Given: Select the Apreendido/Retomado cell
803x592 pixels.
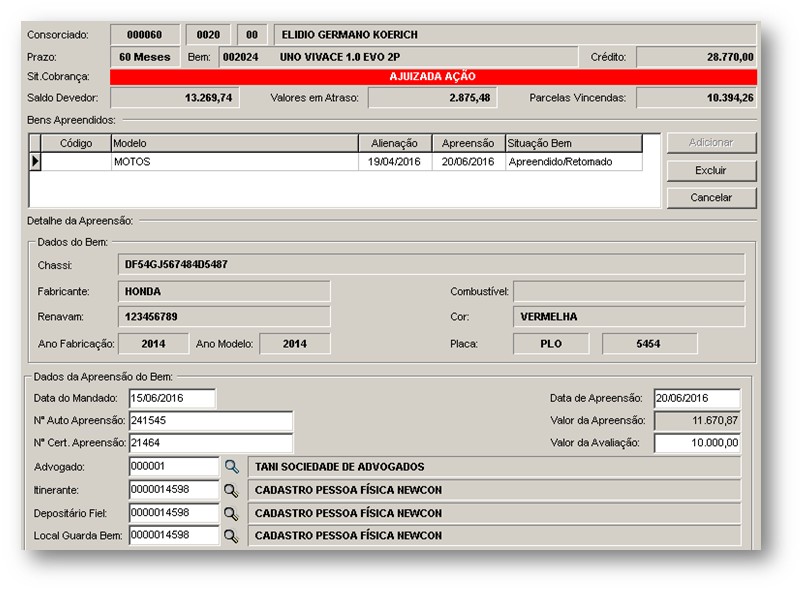Looking at the screenshot, I should pyautogui.click(x=574, y=162).
